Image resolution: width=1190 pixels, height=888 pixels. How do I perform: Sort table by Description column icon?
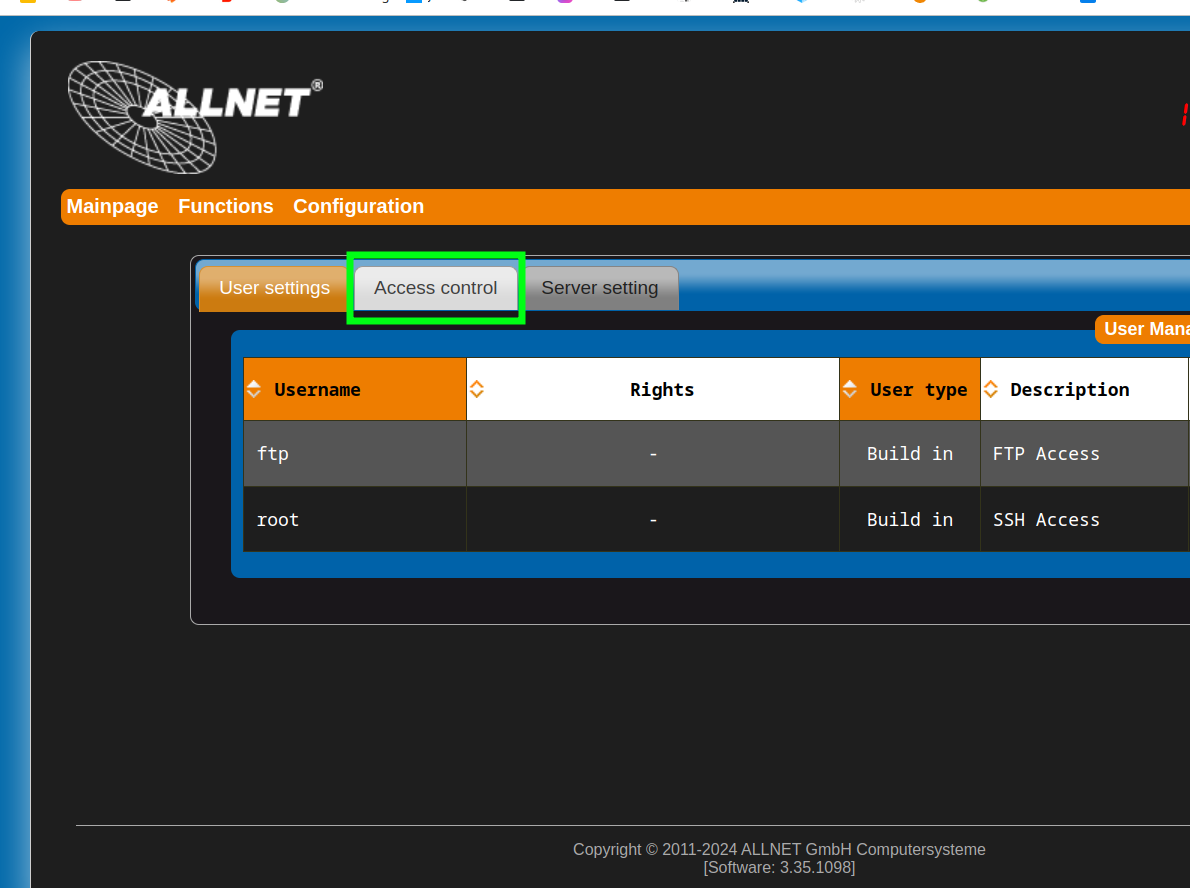point(990,389)
